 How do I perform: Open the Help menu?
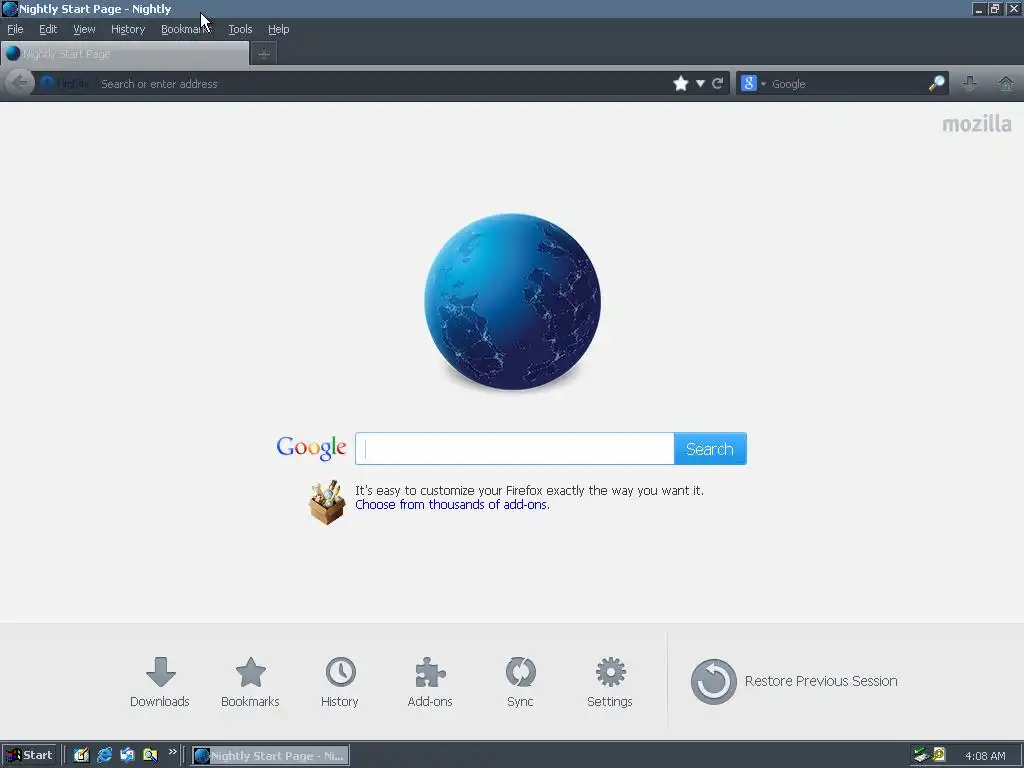[278, 29]
